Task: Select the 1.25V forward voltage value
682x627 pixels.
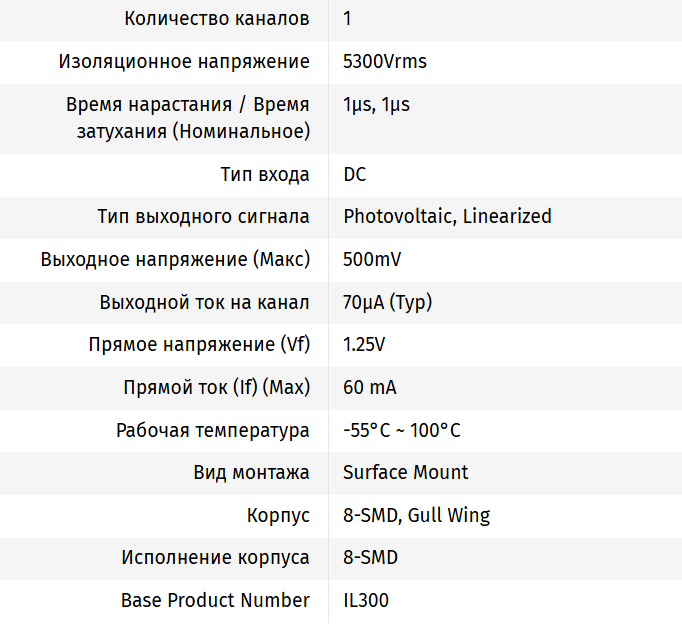Action: click(x=364, y=345)
